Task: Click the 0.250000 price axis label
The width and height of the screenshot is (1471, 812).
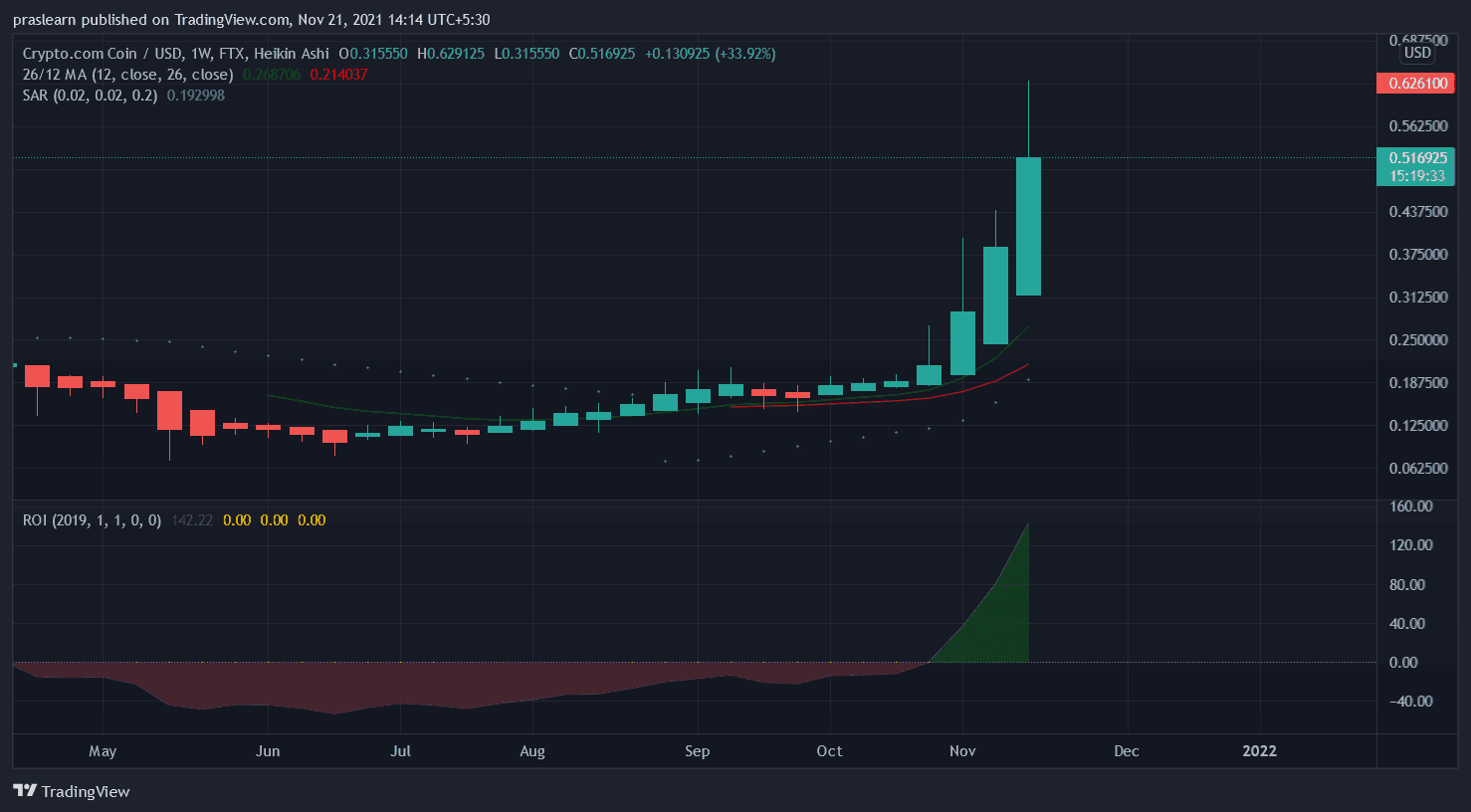Action: (x=1418, y=340)
